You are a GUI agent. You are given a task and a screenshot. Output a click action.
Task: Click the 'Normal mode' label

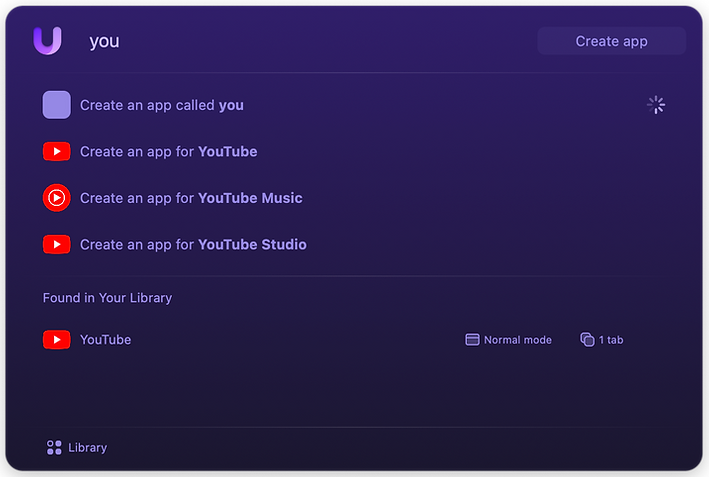point(518,340)
